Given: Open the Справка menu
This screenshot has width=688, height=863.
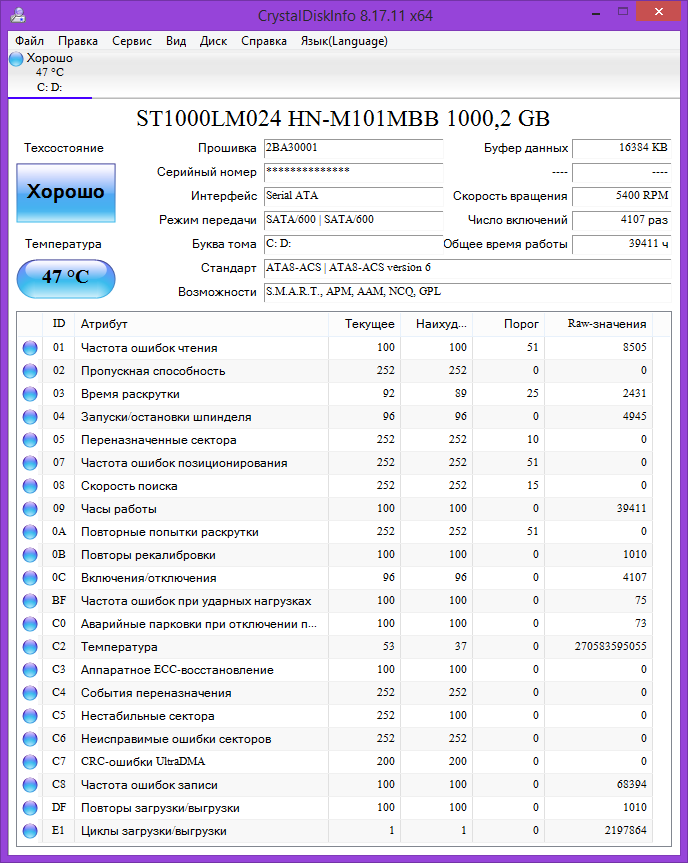Looking at the screenshot, I should click(x=264, y=41).
